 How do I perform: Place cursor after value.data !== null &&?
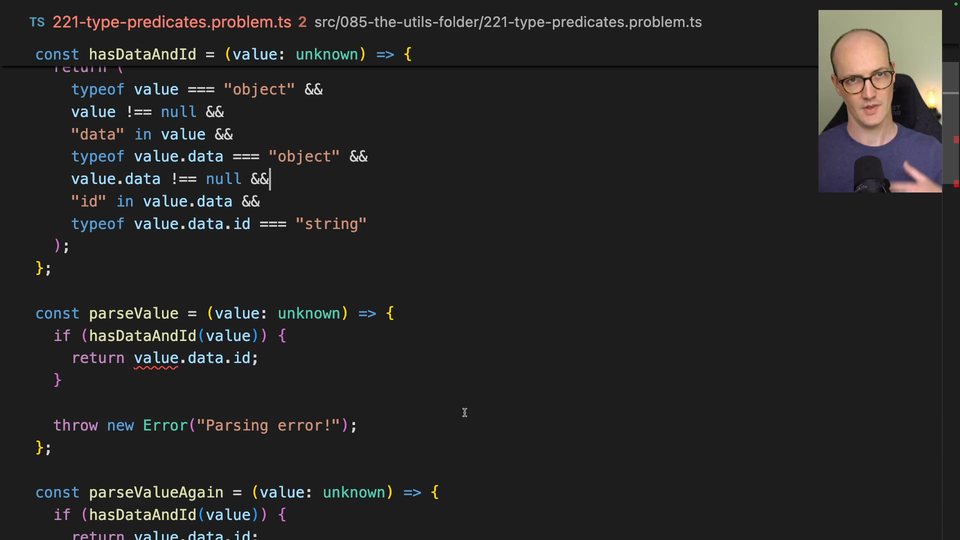point(271,179)
